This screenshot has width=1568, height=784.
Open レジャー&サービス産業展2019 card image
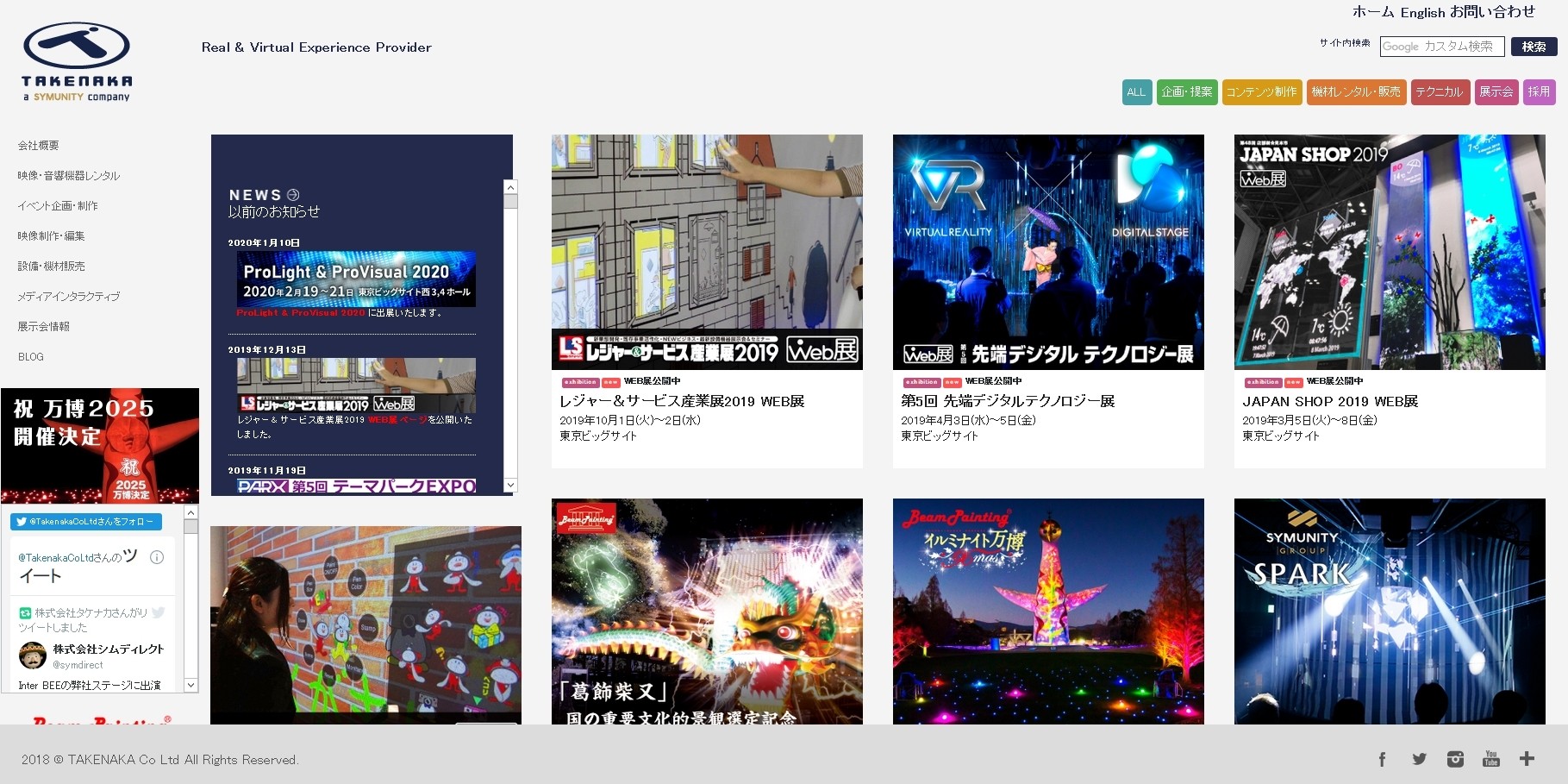click(707, 252)
